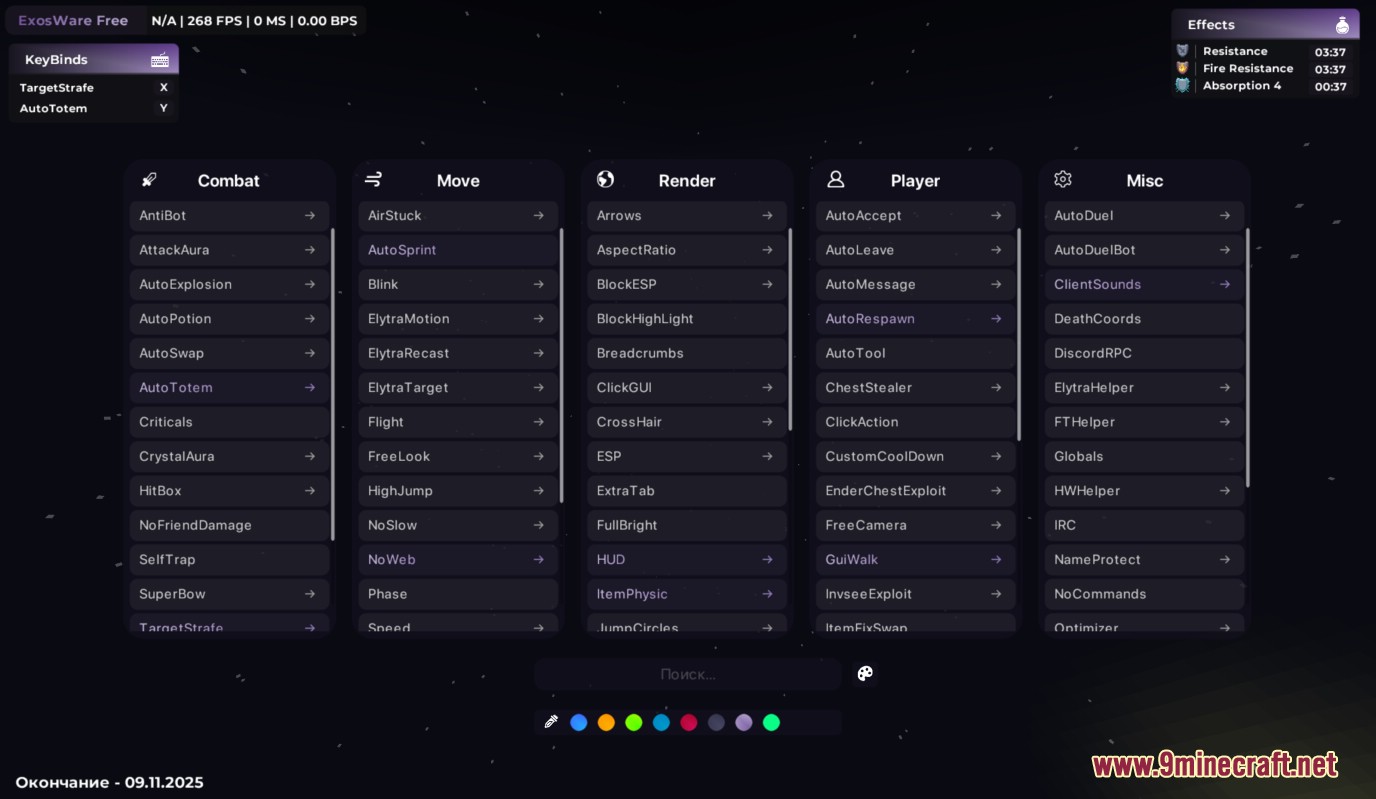Enable the Flight module
The width and height of the screenshot is (1376, 799).
tap(420, 421)
